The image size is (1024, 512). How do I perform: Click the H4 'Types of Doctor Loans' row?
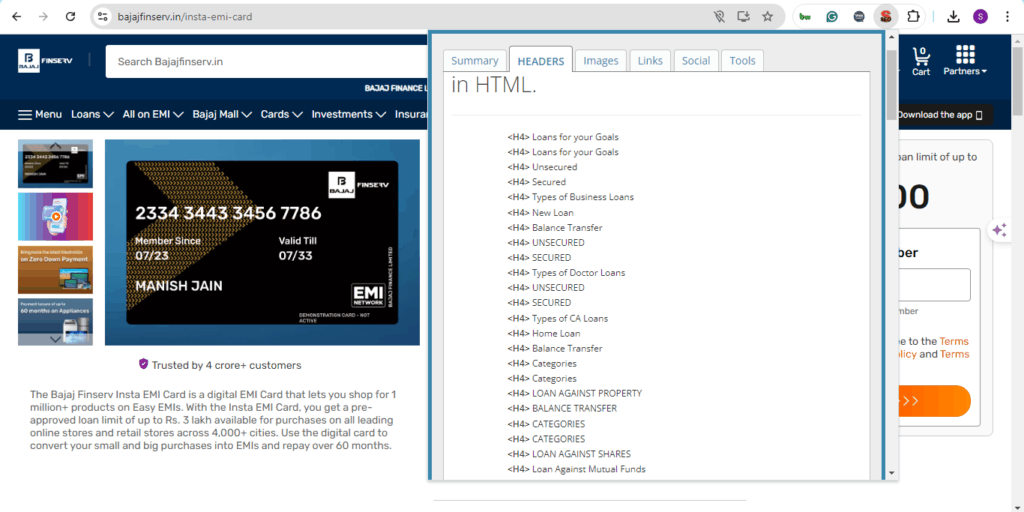[566, 273]
